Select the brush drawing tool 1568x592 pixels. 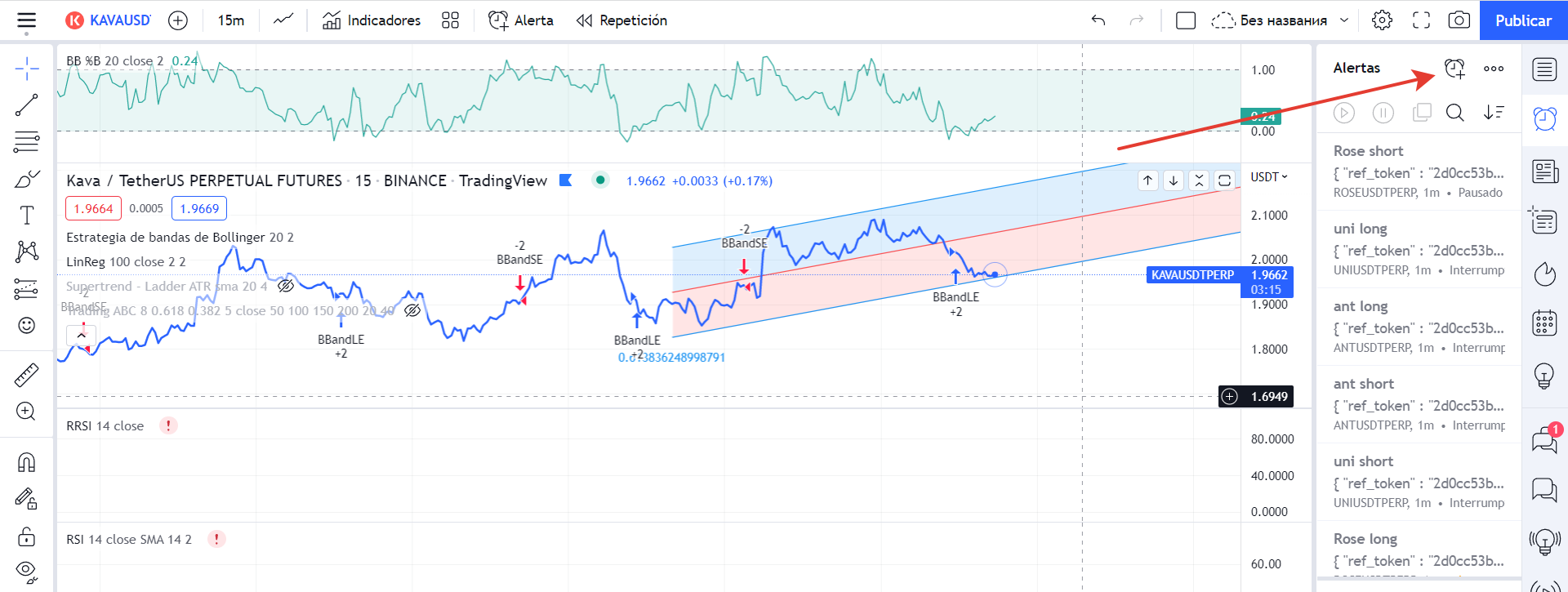point(27,179)
